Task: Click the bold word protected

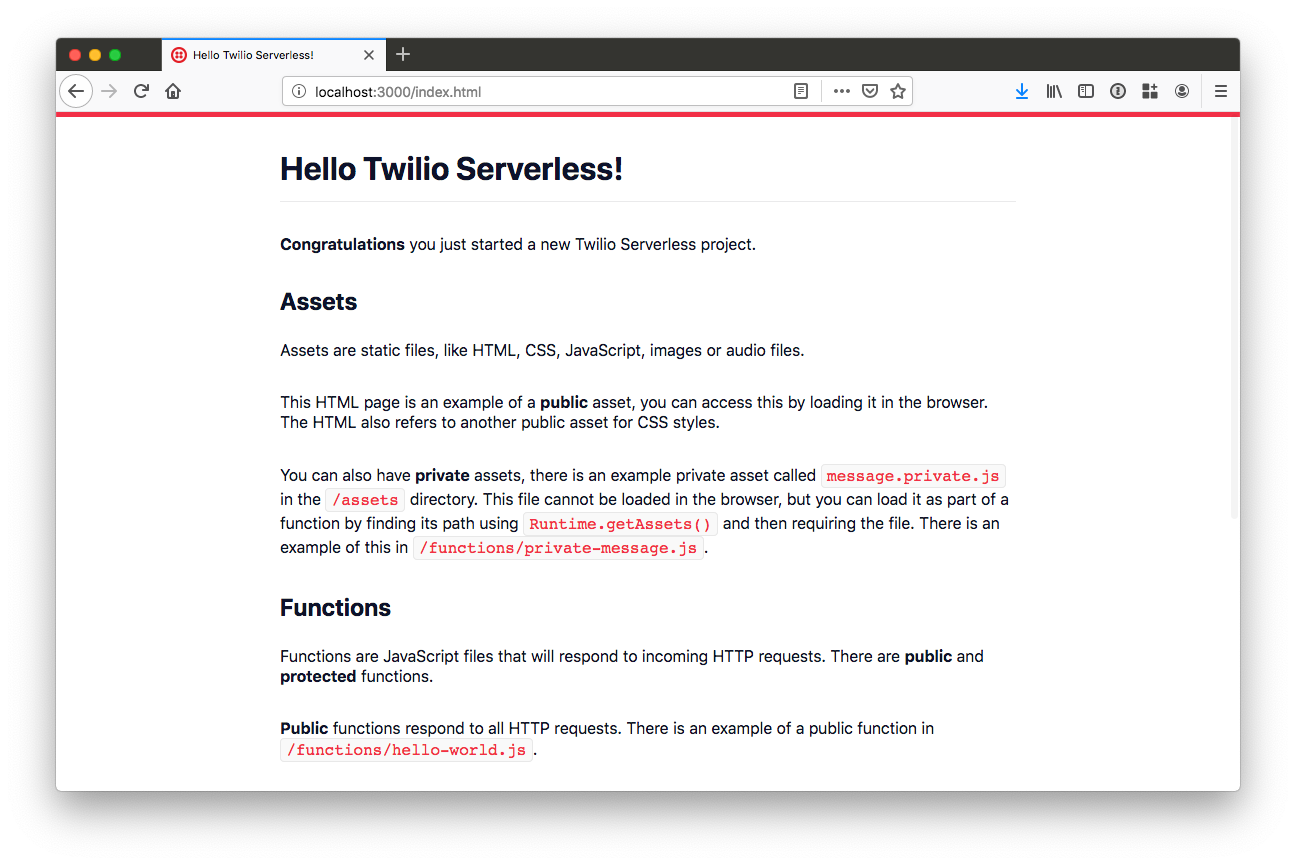Action: (318, 677)
